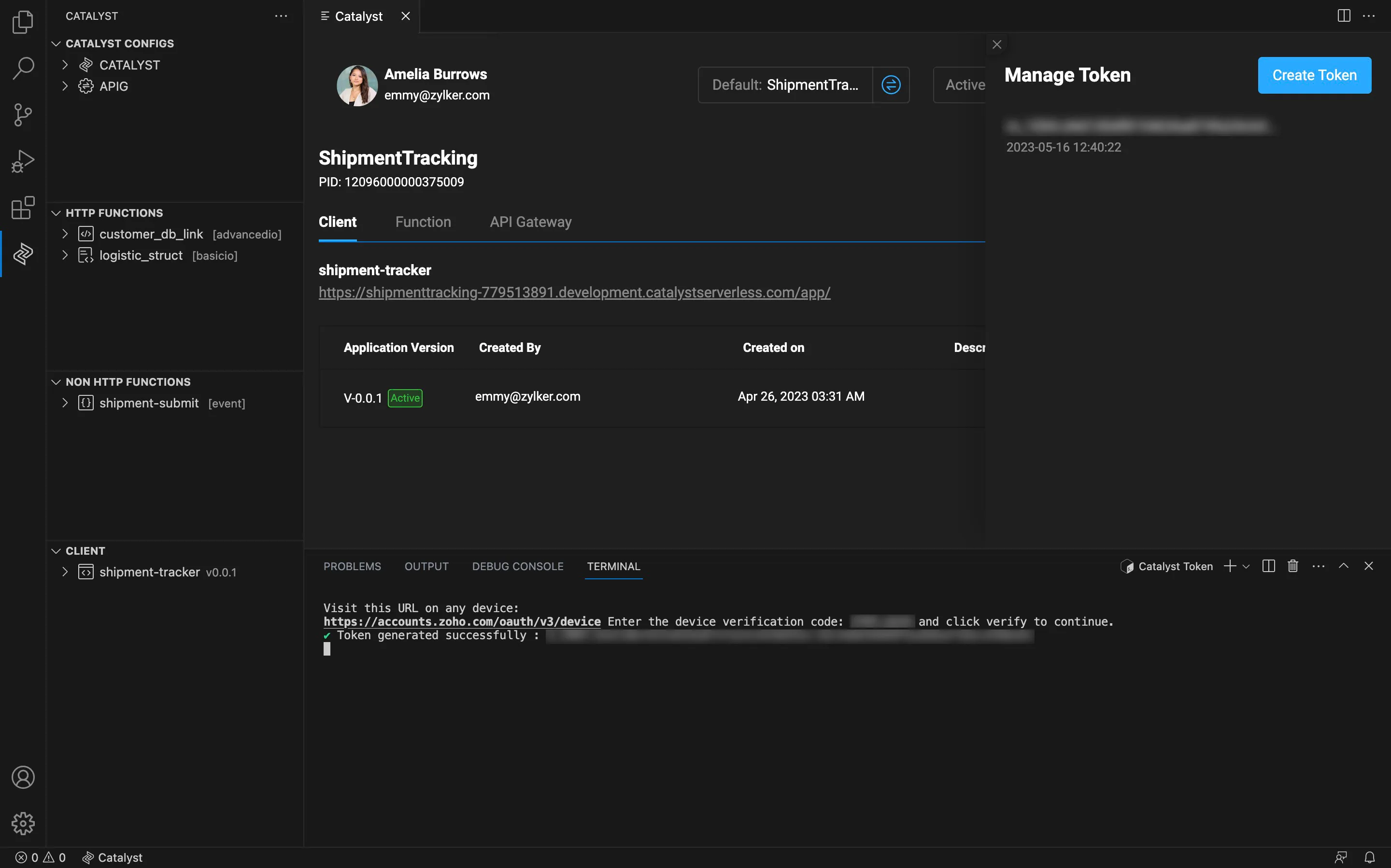Switch default project with the swap icon
The width and height of the screenshot is (1391, 868).
[x=891, y=85]
